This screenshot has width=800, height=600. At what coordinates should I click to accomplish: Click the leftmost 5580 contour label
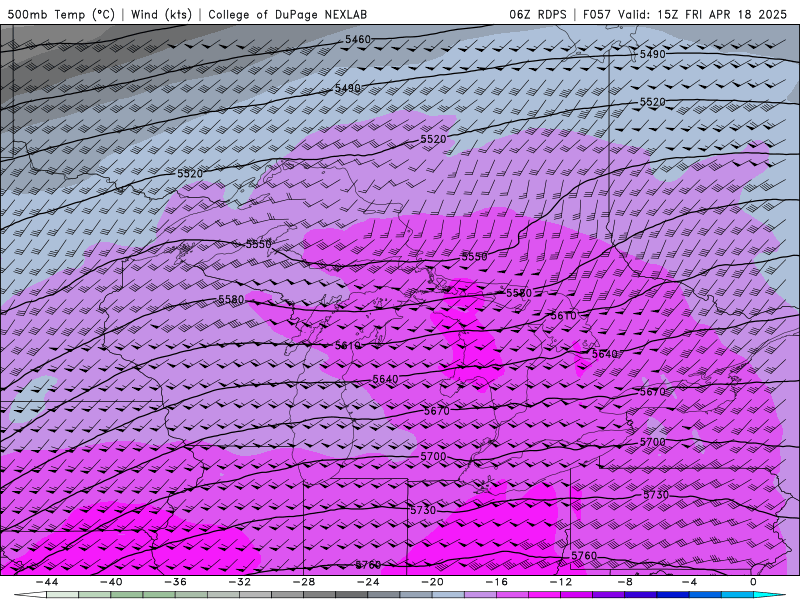(x=231, y=299)
